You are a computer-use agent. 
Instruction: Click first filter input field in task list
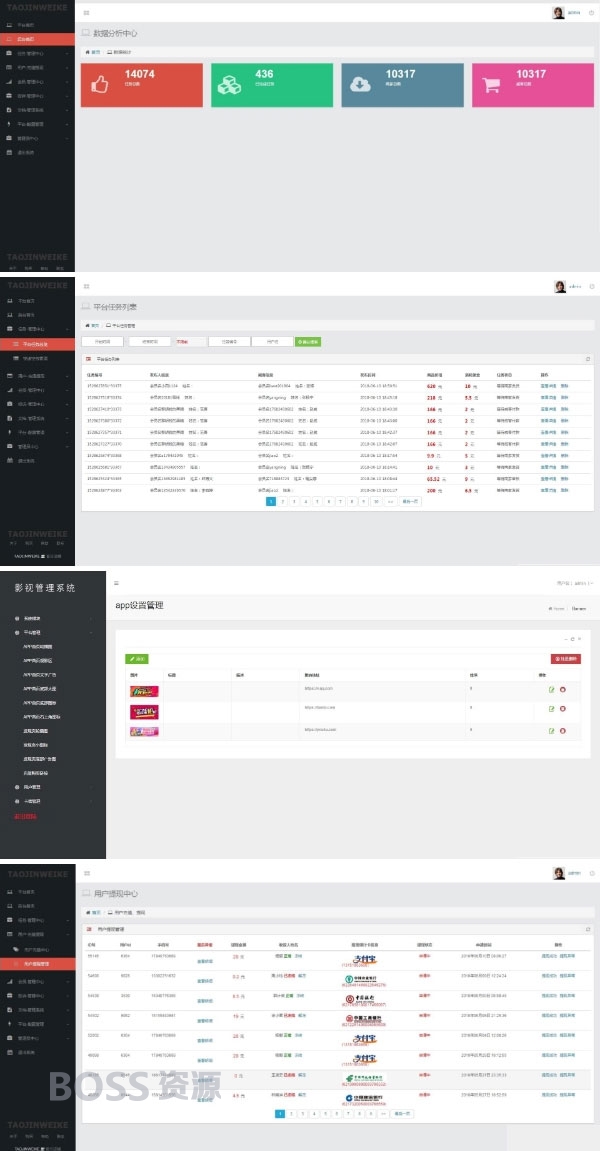[x=102, y=341]
